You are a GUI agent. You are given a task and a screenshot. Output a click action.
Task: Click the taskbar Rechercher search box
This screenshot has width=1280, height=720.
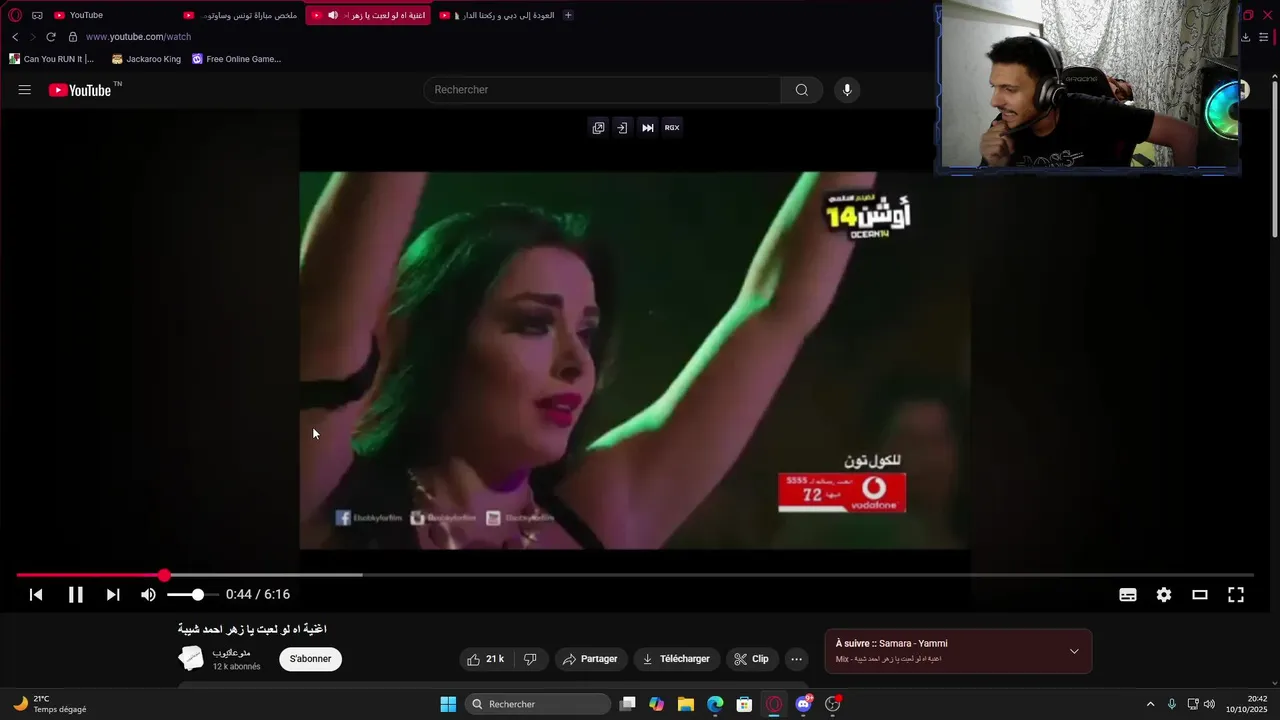[538, 704]
